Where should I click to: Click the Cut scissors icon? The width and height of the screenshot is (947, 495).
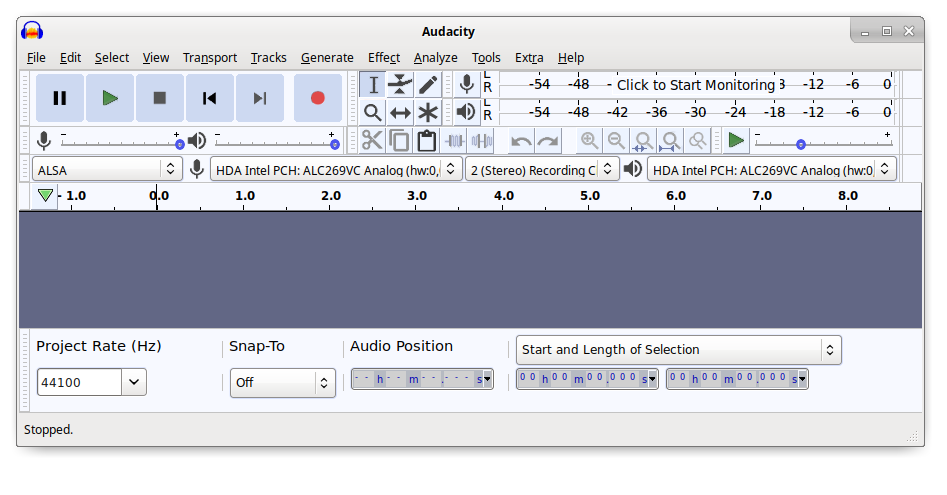[372, 141]
